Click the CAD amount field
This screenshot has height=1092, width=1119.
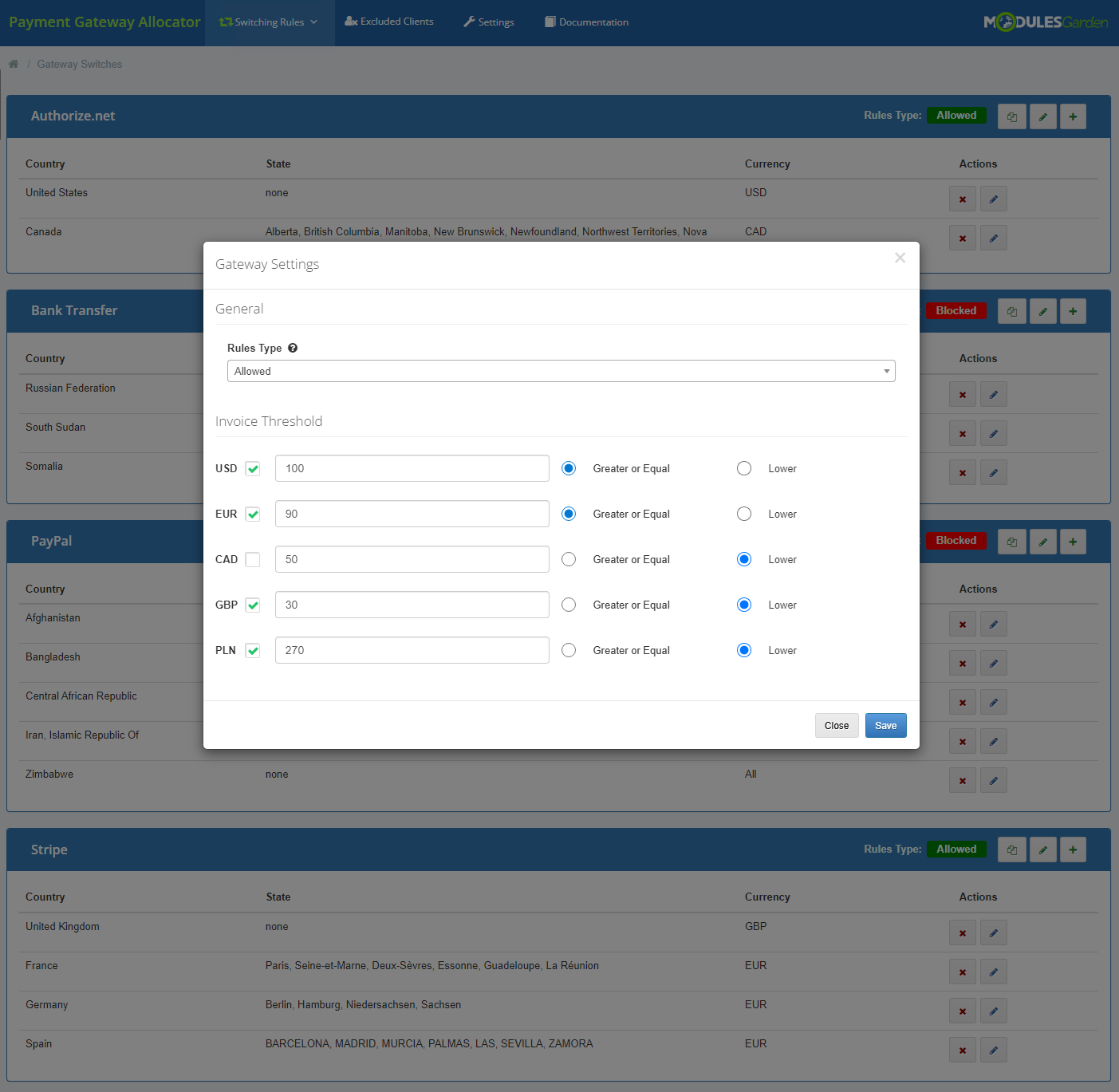[x=412, y=559]
